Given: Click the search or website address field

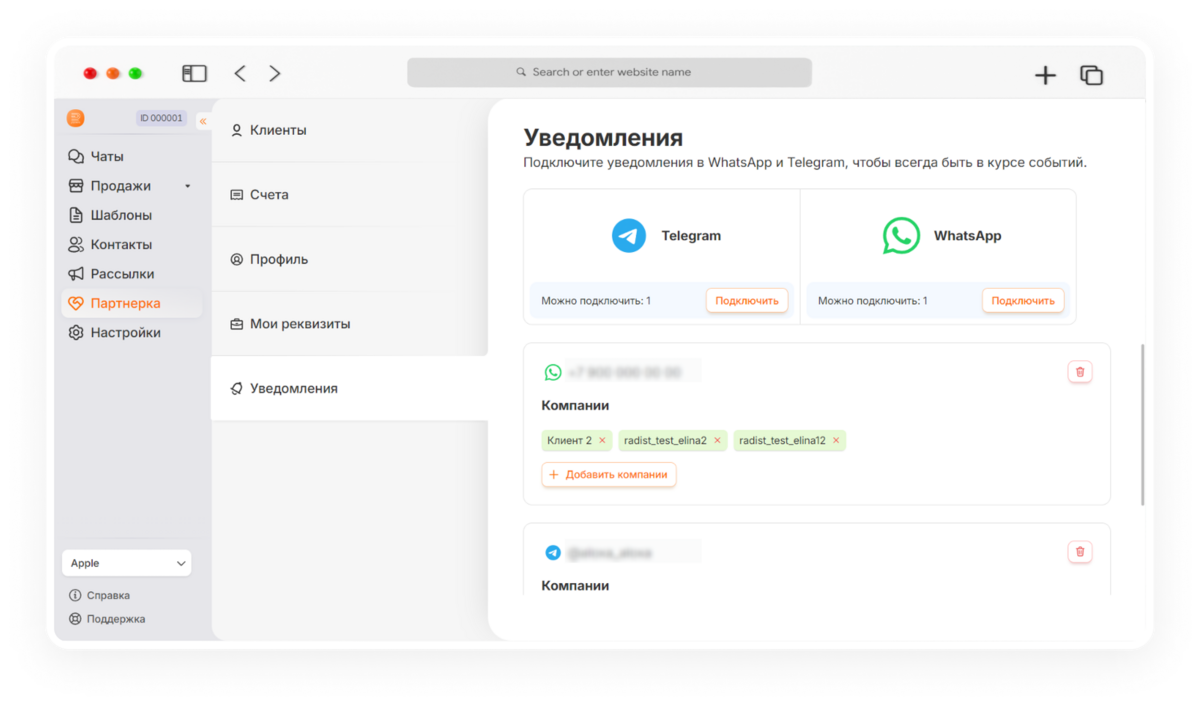Looking at the screenshot, I should tap(609, 72).
